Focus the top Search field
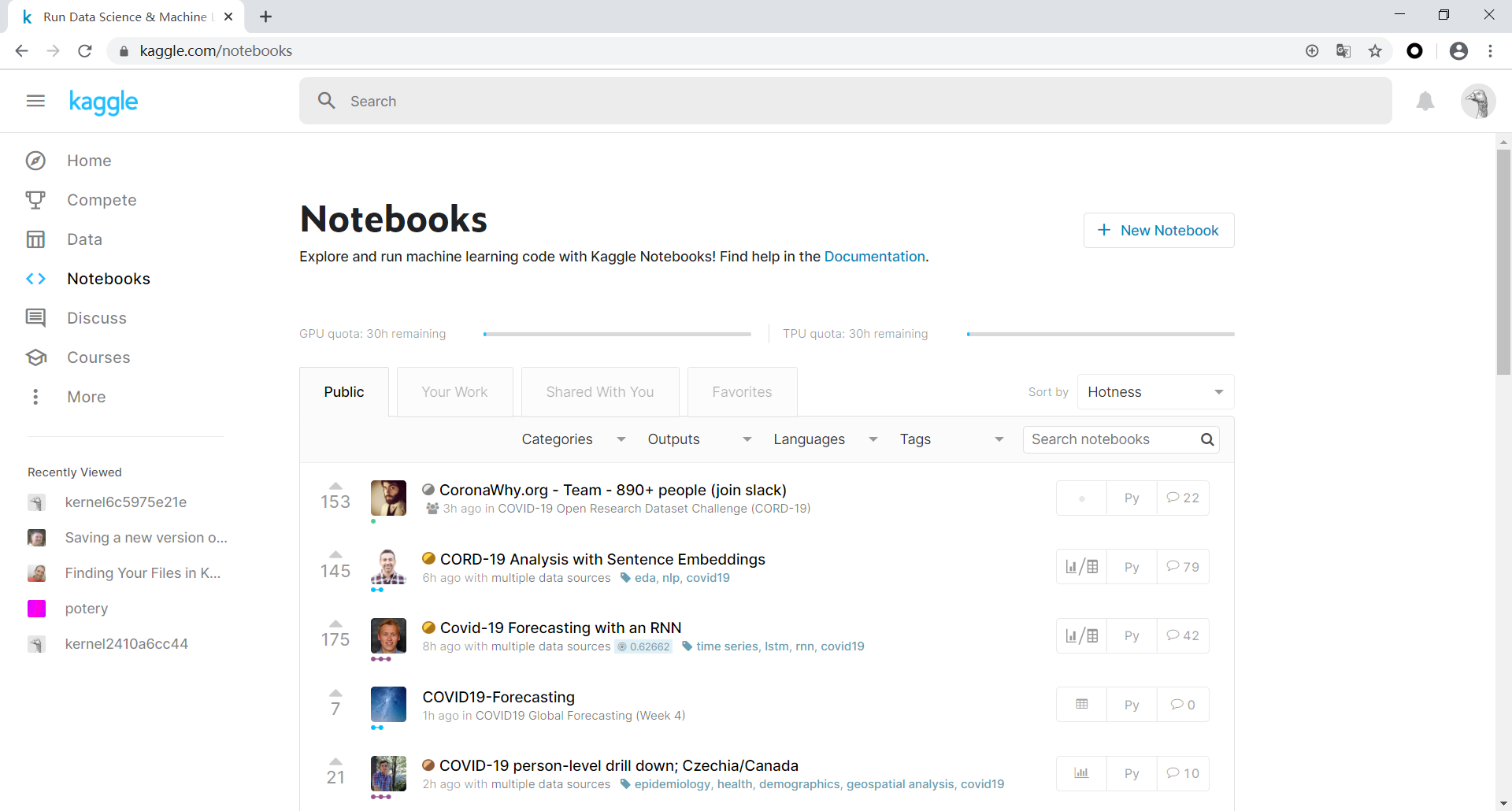 tap(845, 101)
